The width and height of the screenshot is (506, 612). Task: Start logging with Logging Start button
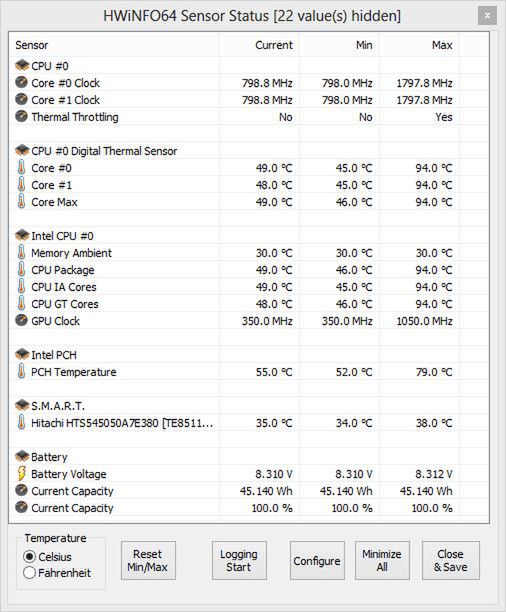(239, 560)
